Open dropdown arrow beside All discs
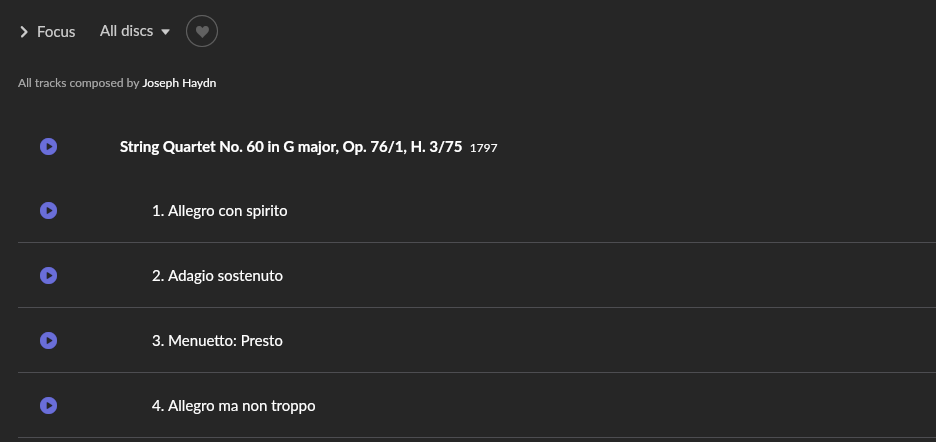Viewport: 936px width, 442px height. tap(166, 32)
